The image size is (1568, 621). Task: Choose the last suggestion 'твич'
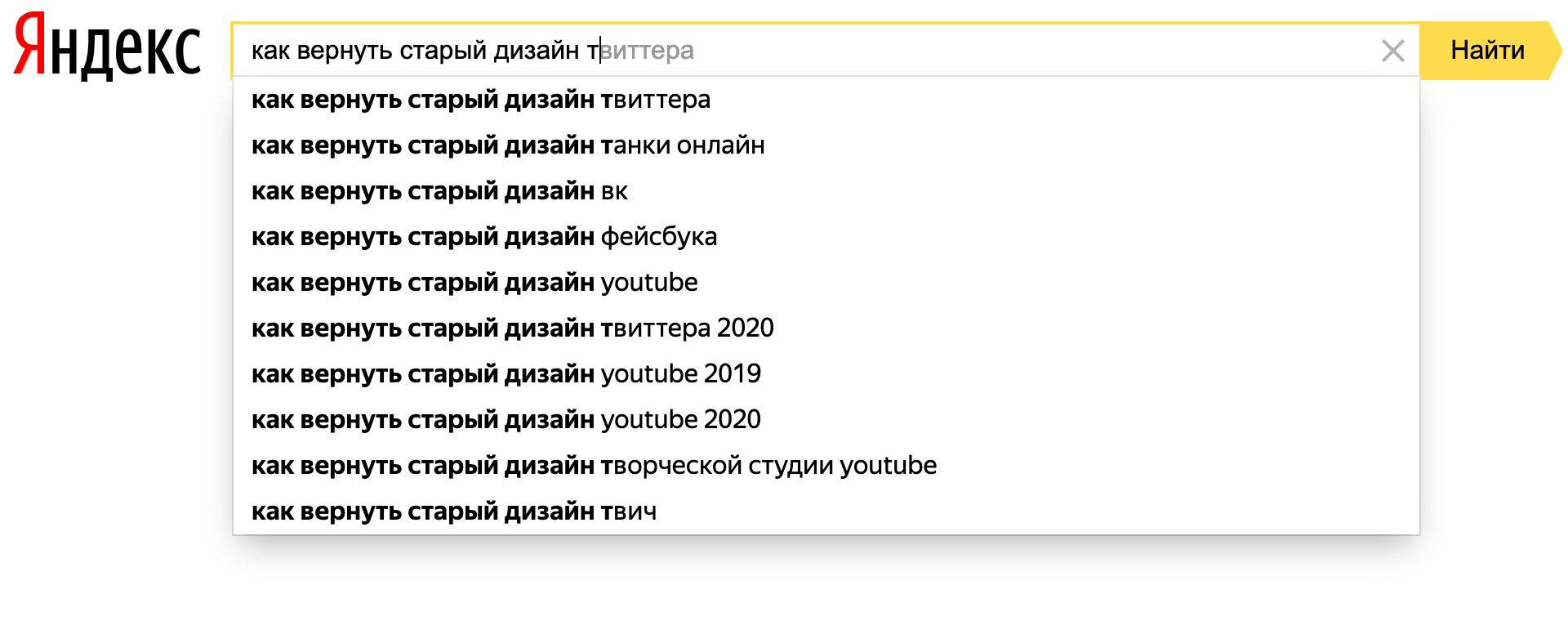(454, 511)
